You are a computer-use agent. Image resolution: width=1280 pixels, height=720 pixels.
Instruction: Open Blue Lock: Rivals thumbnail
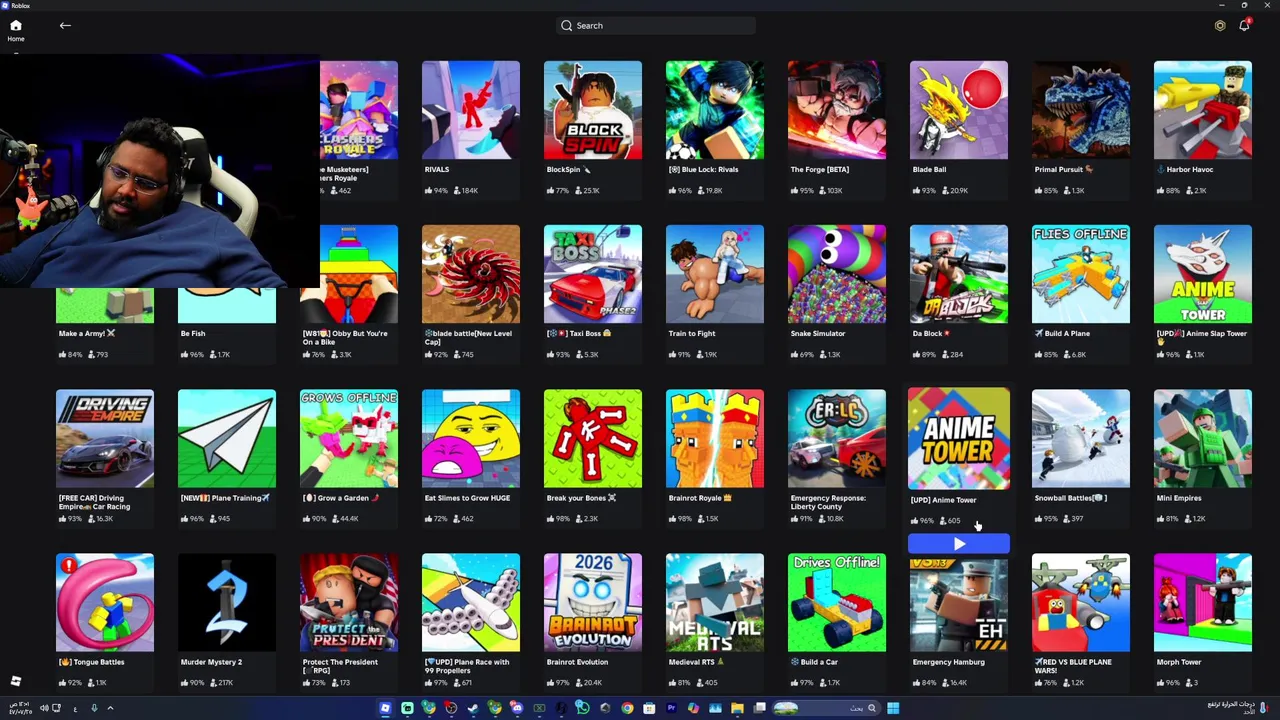tap(715, 110)
